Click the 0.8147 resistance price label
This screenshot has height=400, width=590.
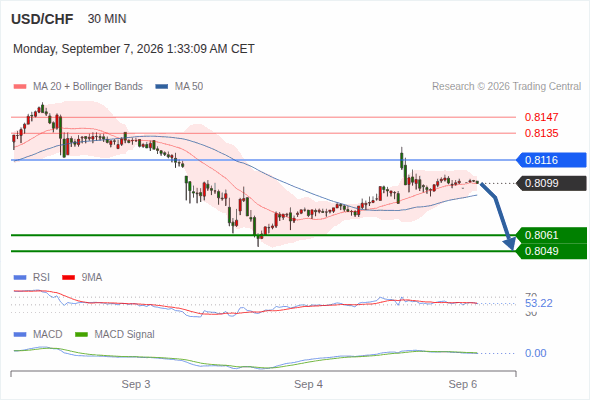(541, 117)
